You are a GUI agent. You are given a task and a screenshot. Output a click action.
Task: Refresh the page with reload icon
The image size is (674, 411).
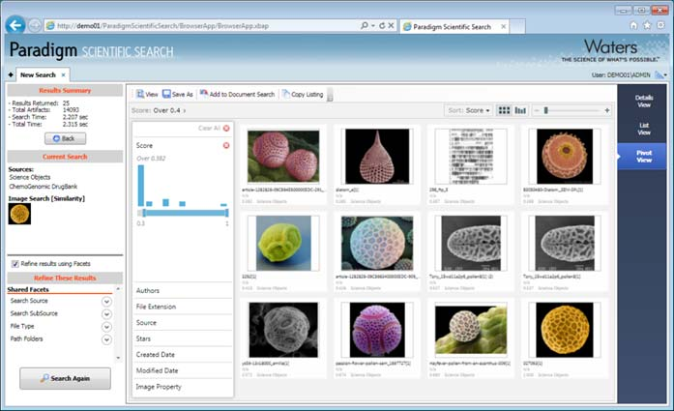click(382, 26)
